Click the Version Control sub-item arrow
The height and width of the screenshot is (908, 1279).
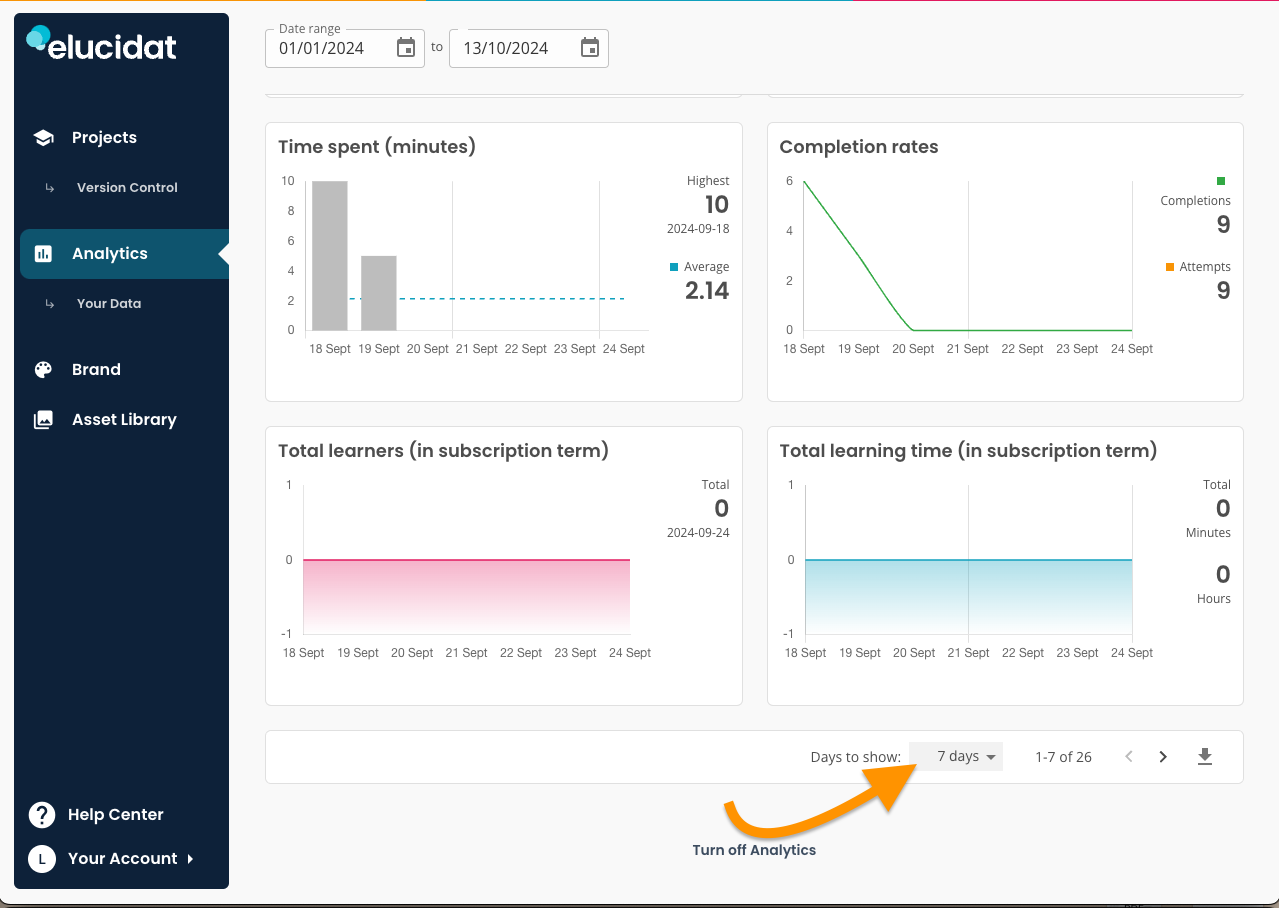[x=50, y=188]
